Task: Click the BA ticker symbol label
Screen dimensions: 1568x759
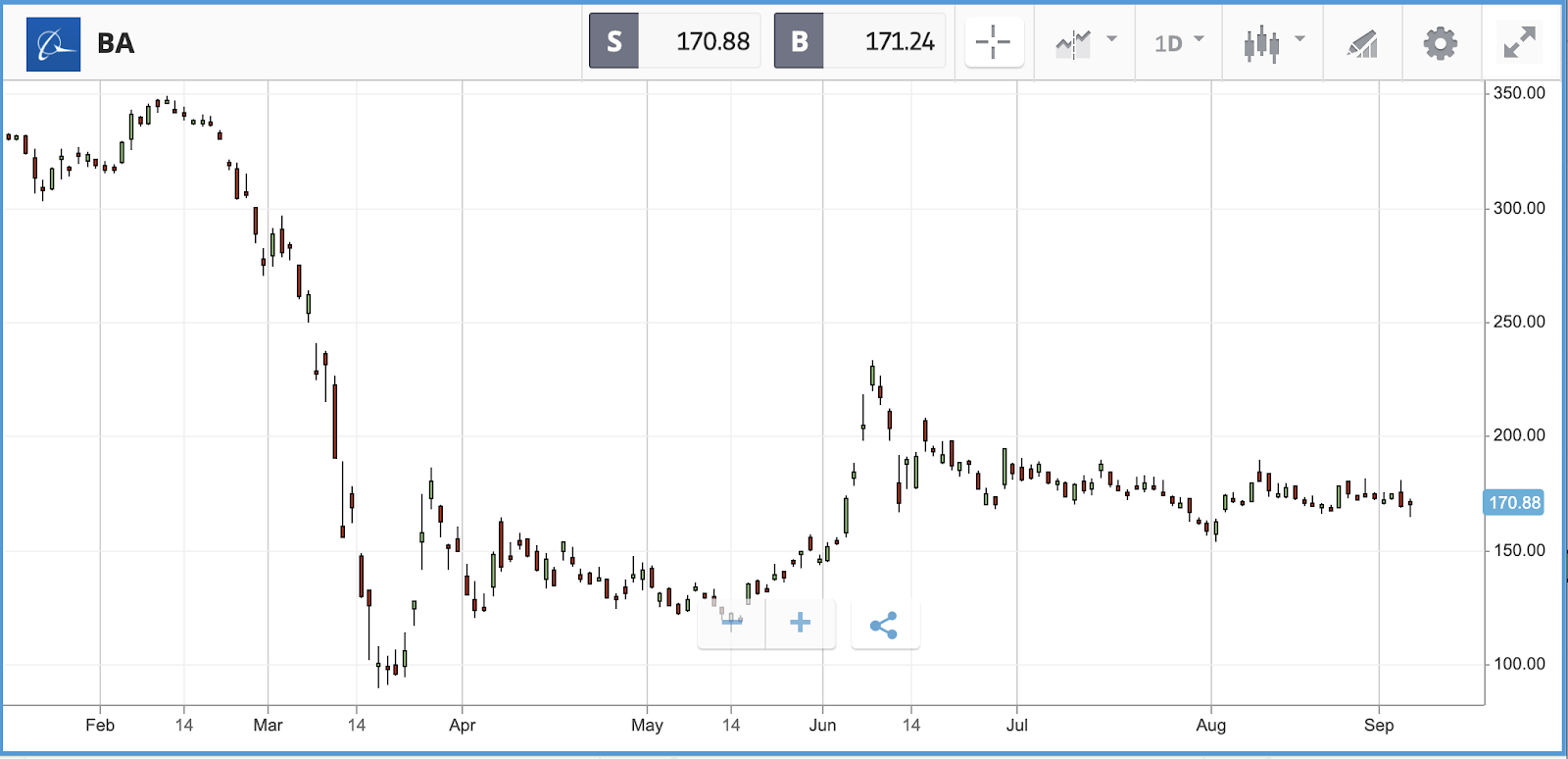Action: click(116, 43)
